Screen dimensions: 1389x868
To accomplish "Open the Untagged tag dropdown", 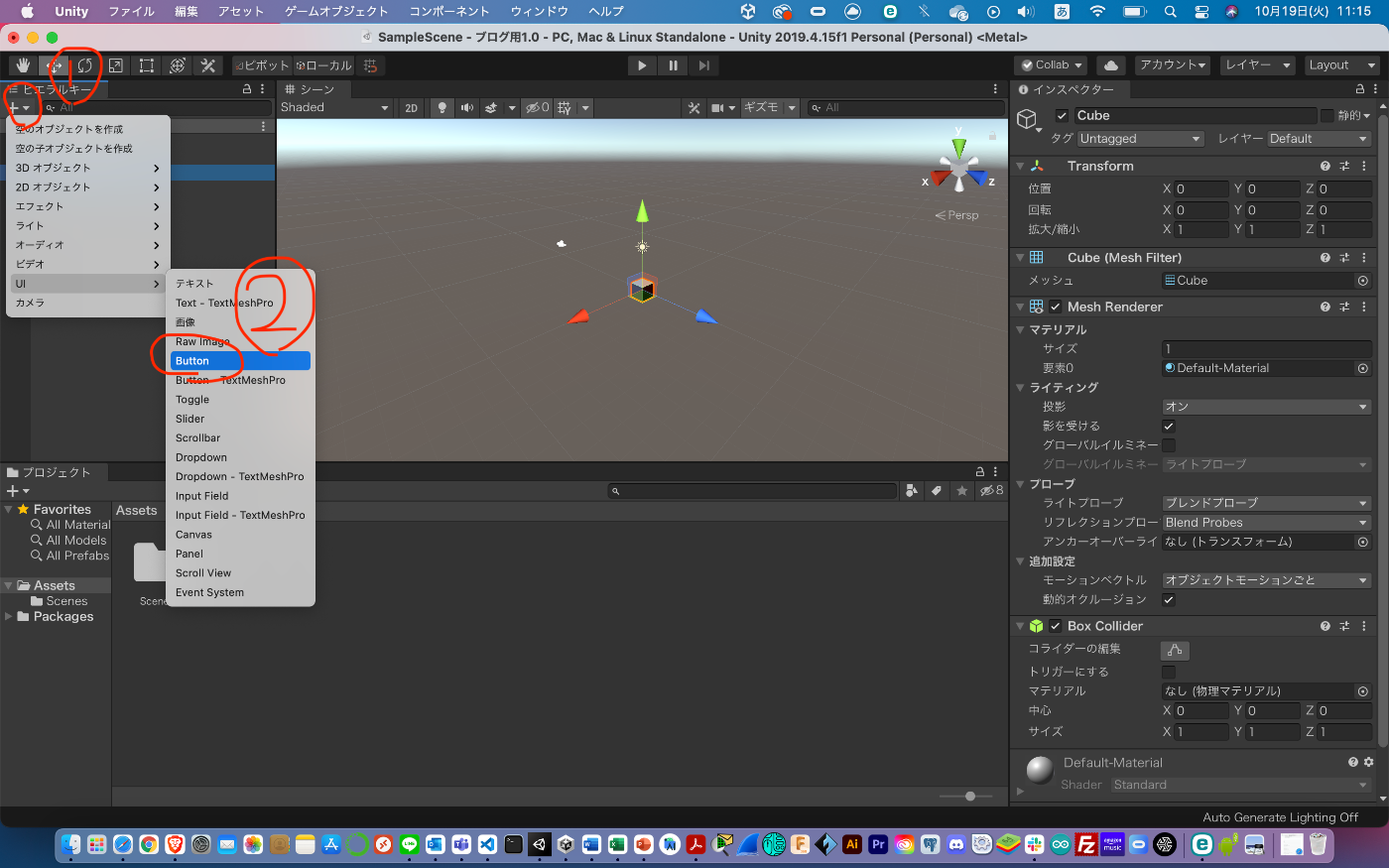I will [x=1140, y=139].
